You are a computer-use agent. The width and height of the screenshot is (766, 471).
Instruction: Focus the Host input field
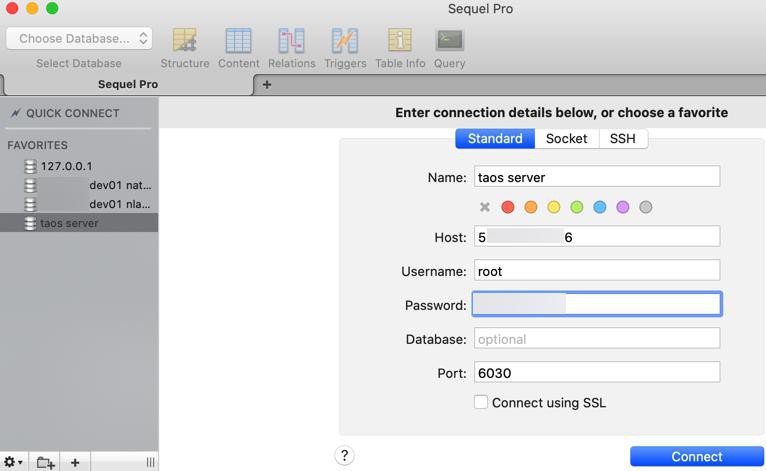coord(597,236)
